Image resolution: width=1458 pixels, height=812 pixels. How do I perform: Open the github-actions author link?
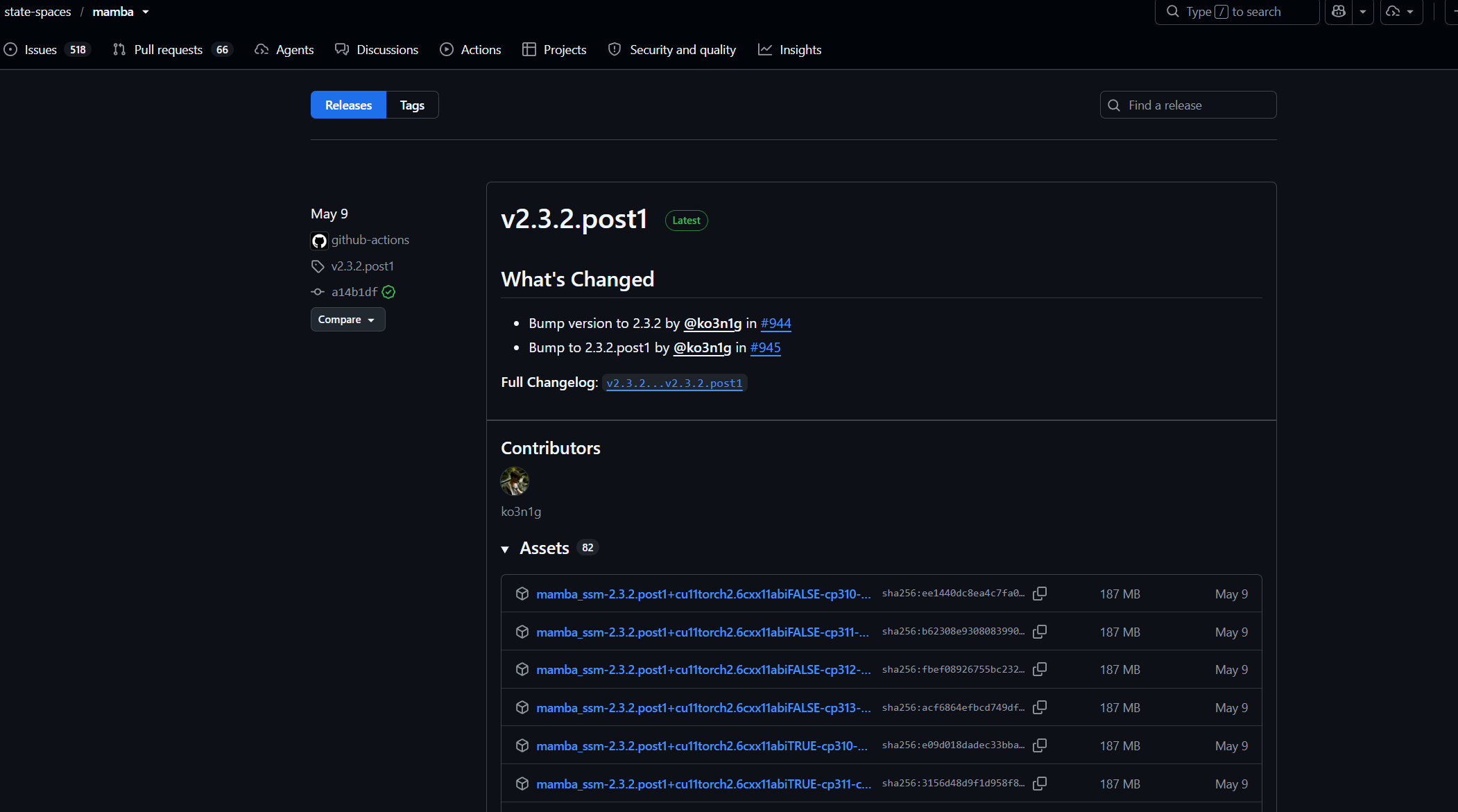[x=370, y=240]
